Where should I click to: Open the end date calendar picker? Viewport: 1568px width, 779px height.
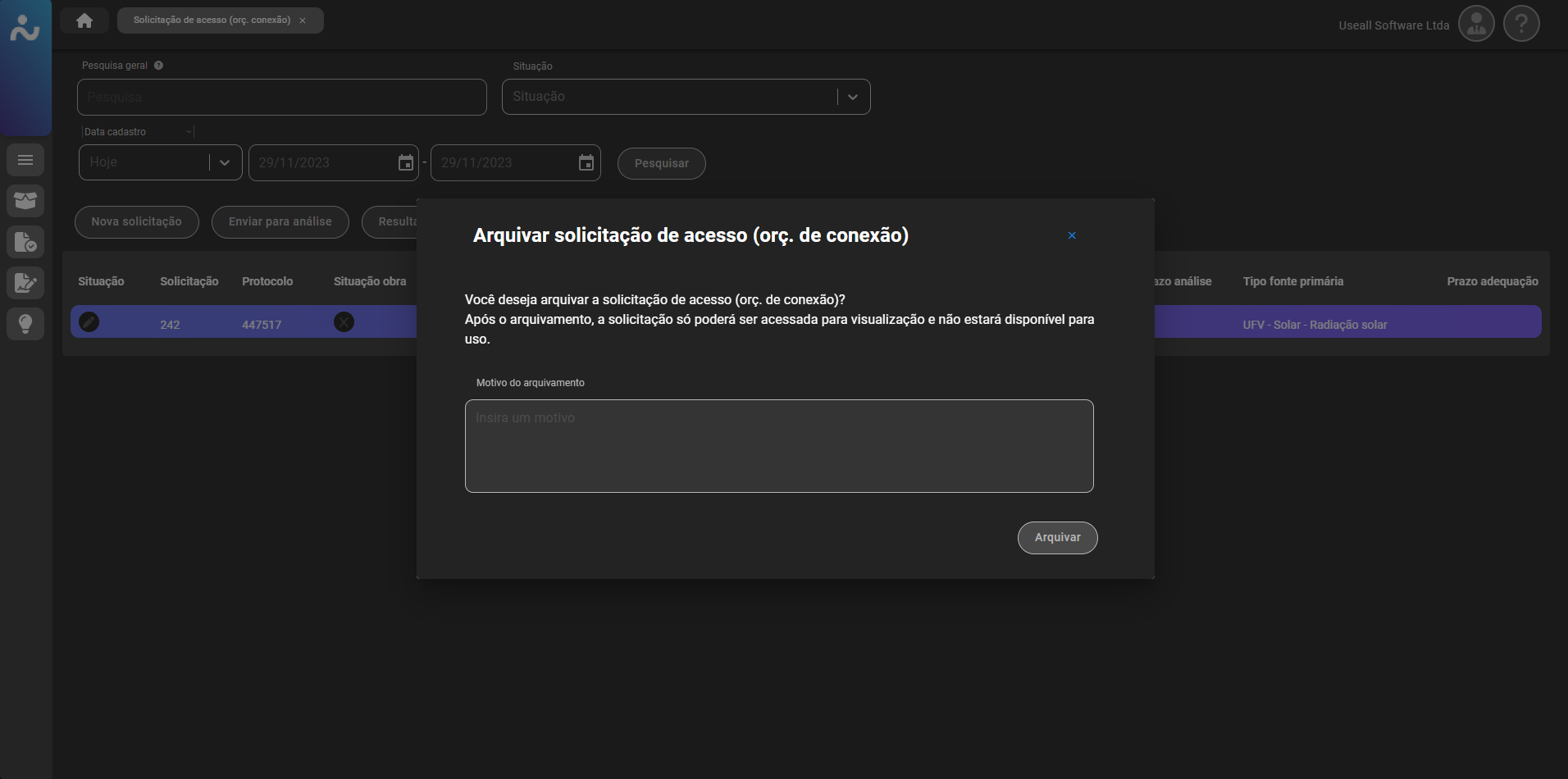586,163
